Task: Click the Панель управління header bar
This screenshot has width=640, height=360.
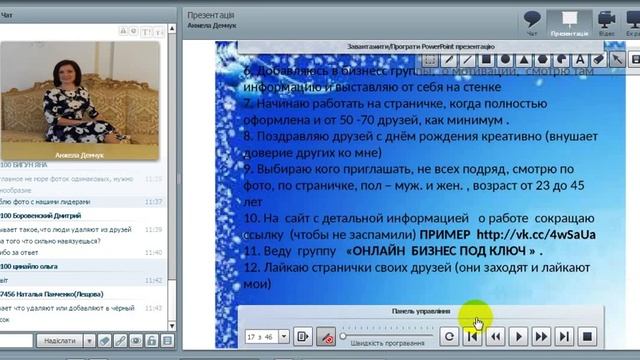Action: (x=421, y=311)
